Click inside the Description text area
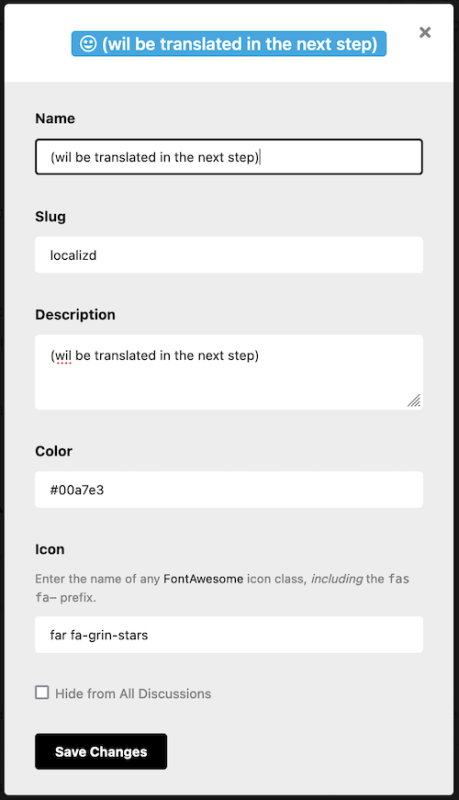This screenshot has height=800, width=459. pos(229,372)
